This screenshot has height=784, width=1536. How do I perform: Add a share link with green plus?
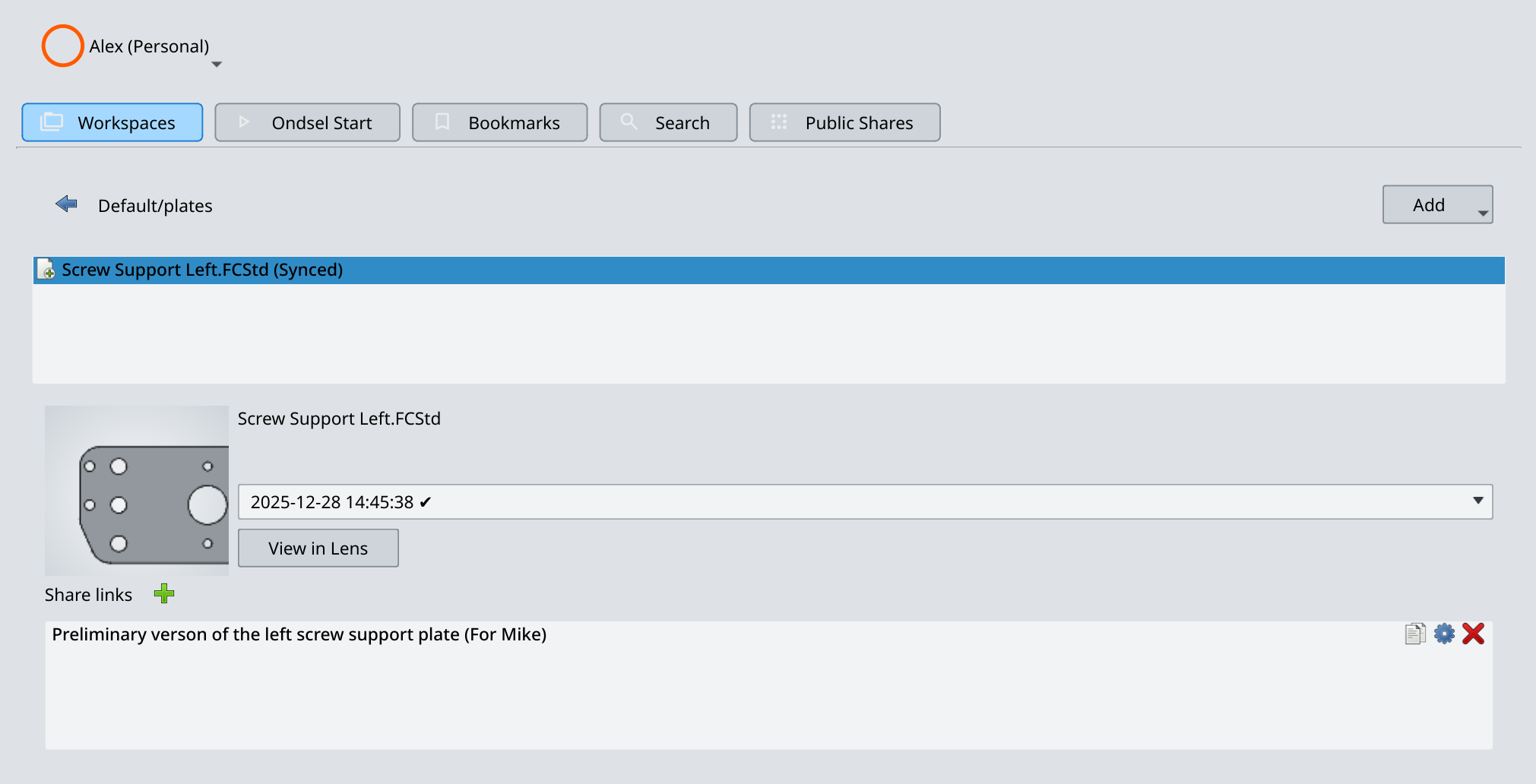[164, 594]
